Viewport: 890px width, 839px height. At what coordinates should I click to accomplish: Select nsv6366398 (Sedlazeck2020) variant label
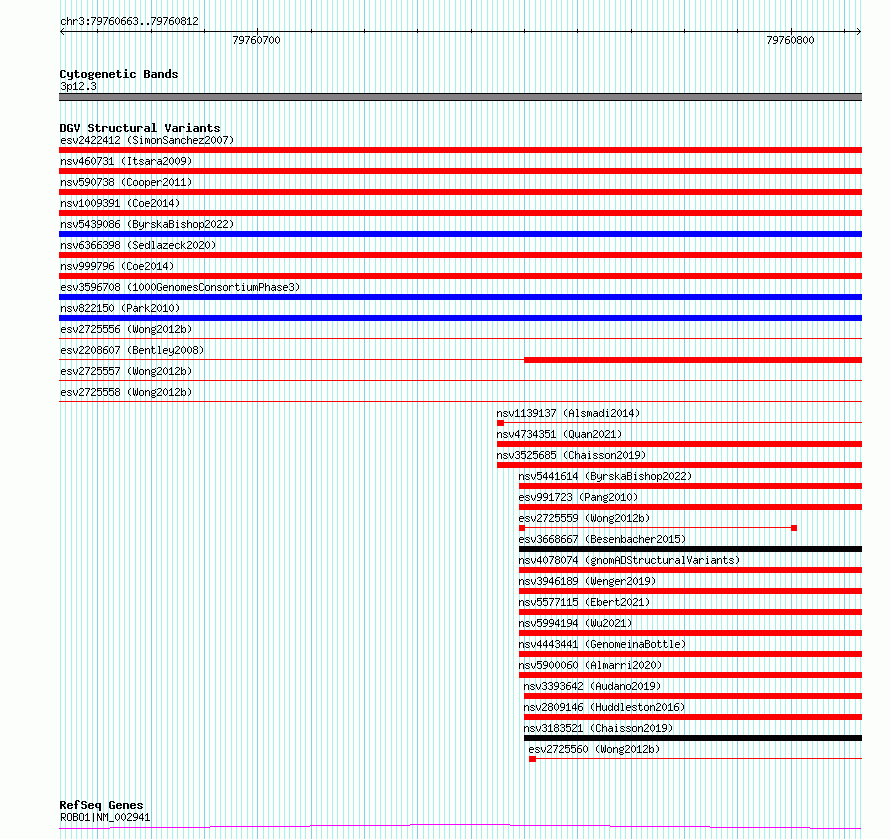(138, 245)
